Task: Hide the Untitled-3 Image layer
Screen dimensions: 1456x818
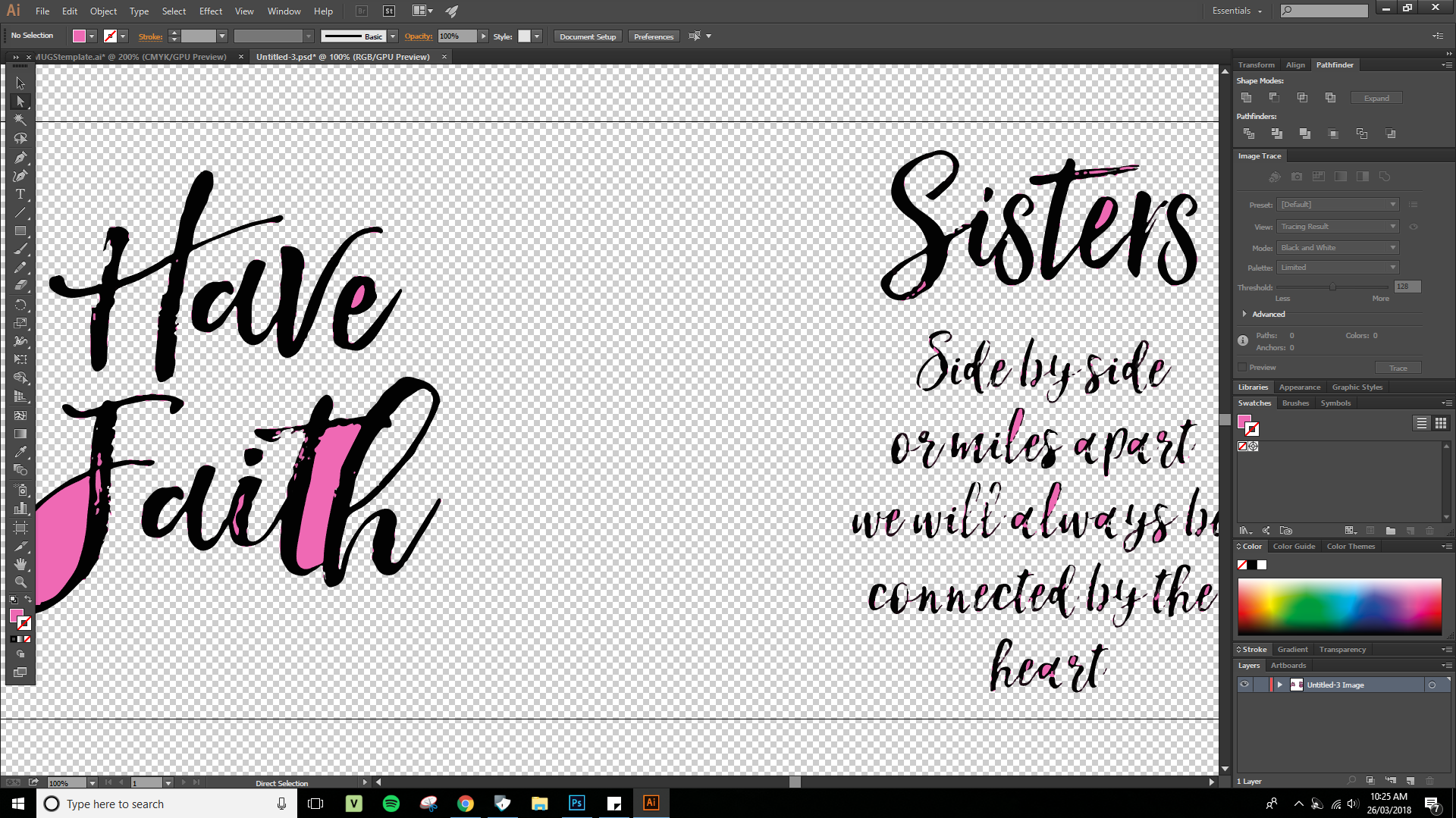Action: 1244,685
